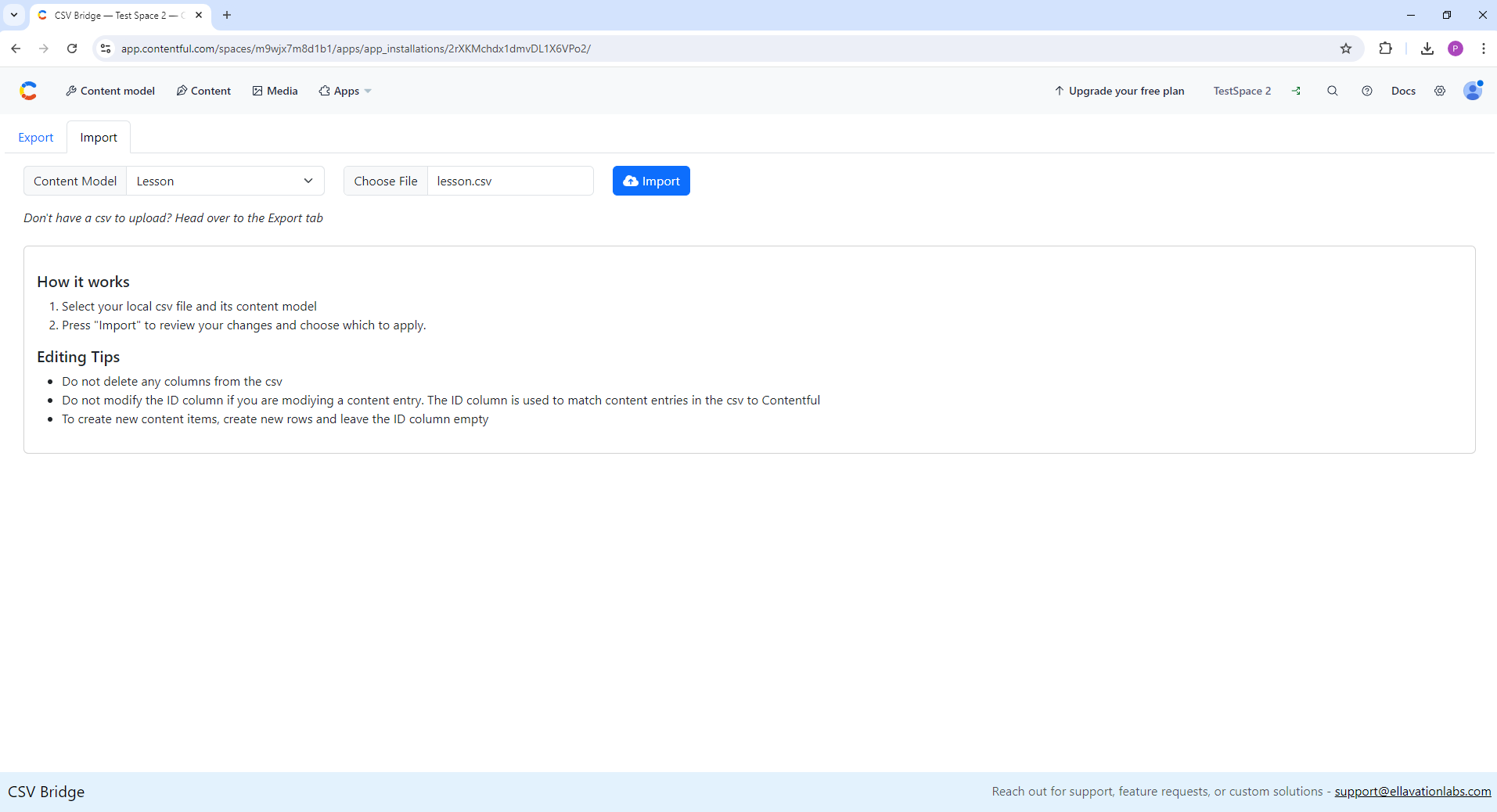The height and width of the screenshot is (812, 1497).
Task: Click the "Don't have a csv to upload?" hint
Action: [173, 218]
